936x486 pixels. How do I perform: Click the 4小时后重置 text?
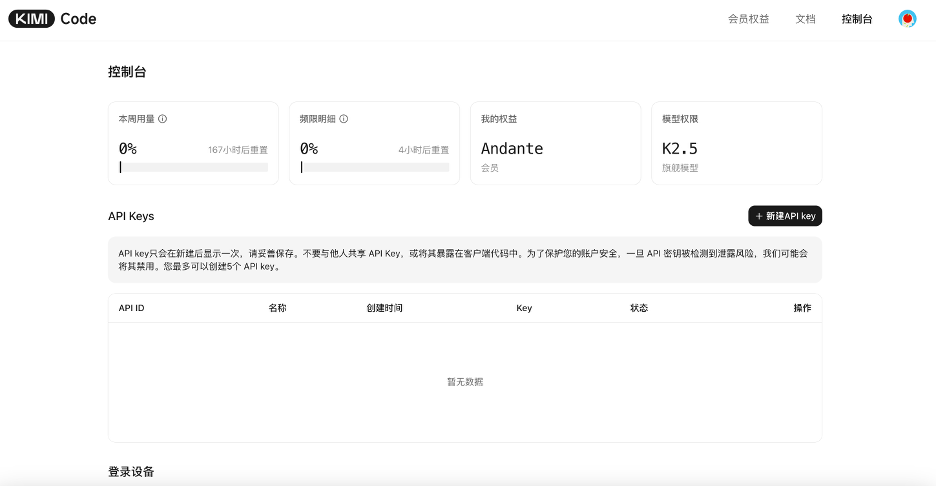pyautogui.click(x=424, y=150)
